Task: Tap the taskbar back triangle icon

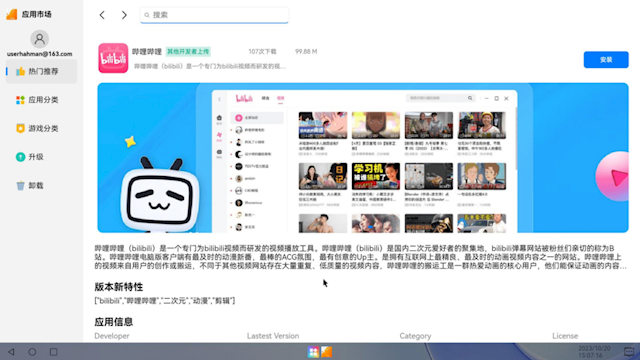Action: coord(11,352)
